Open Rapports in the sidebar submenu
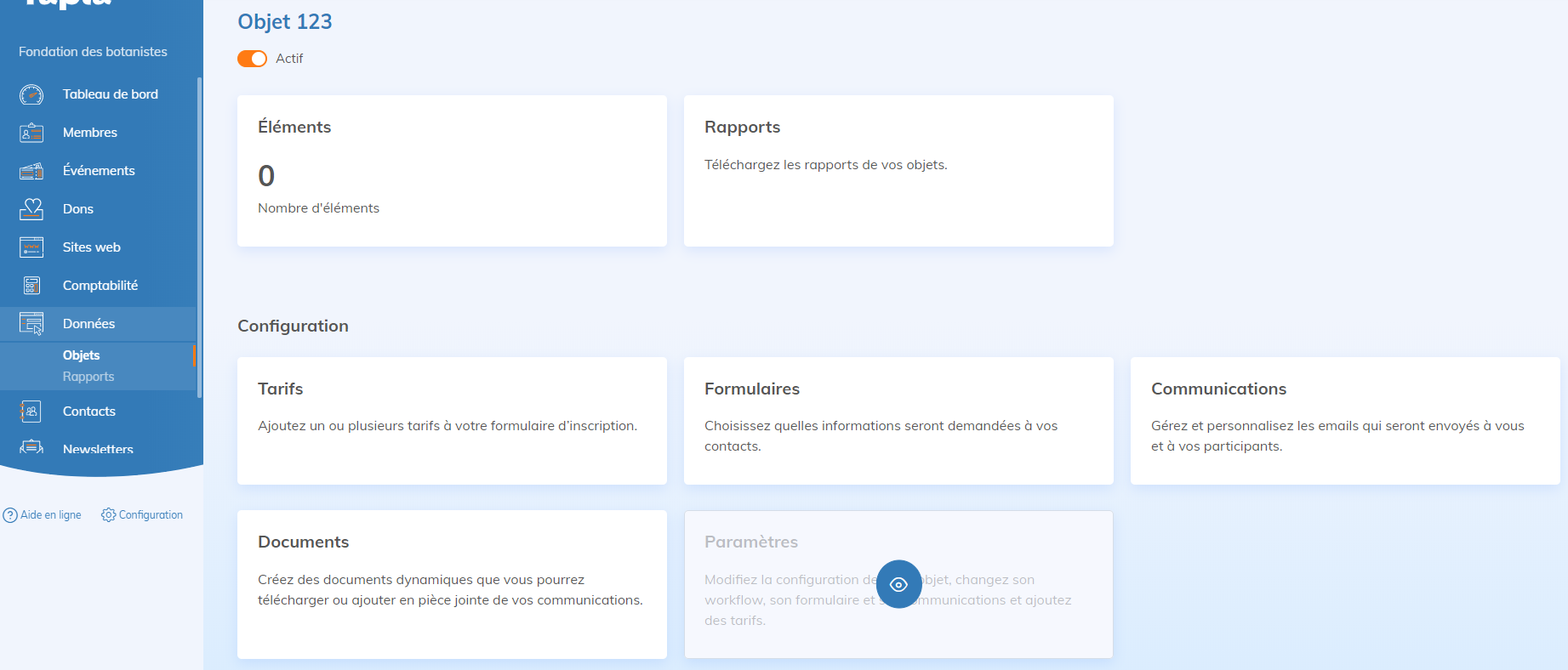The image size is (1568, 670). [88, 377]
